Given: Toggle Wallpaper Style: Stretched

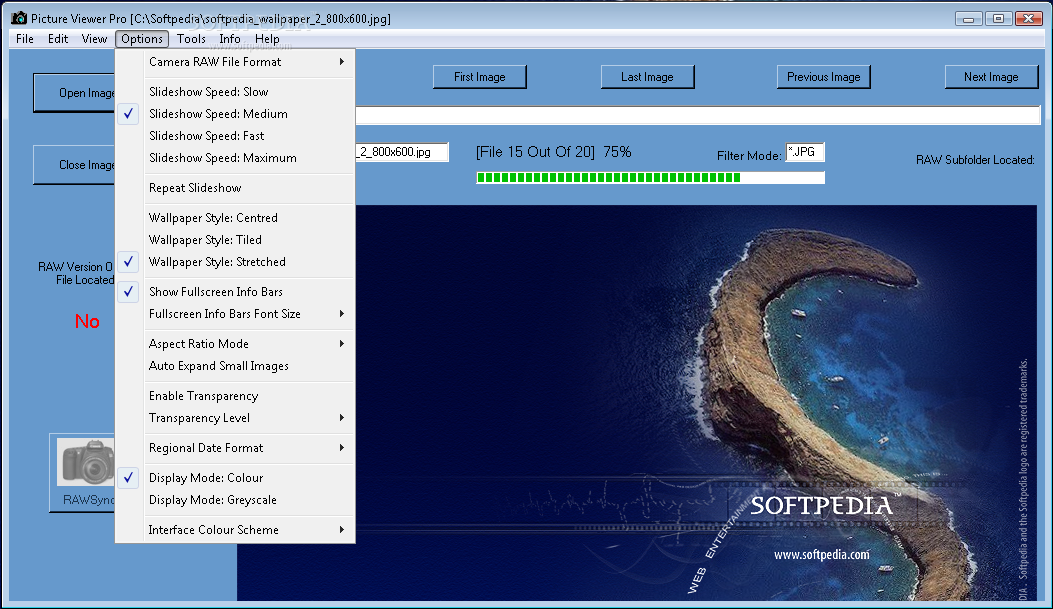Looking at the screenshot, I should (235, 262).
